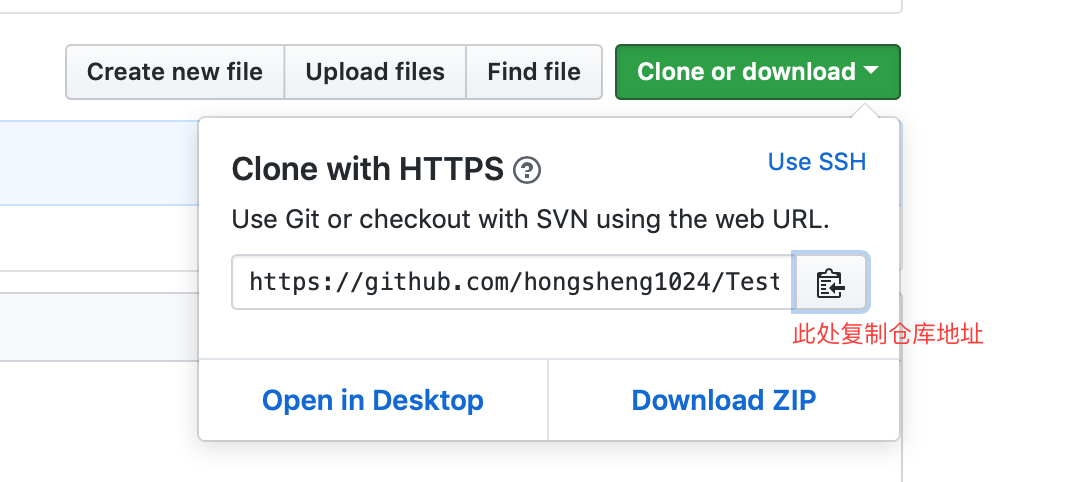
Task: Open the Find file button
Action: point(534,72)
